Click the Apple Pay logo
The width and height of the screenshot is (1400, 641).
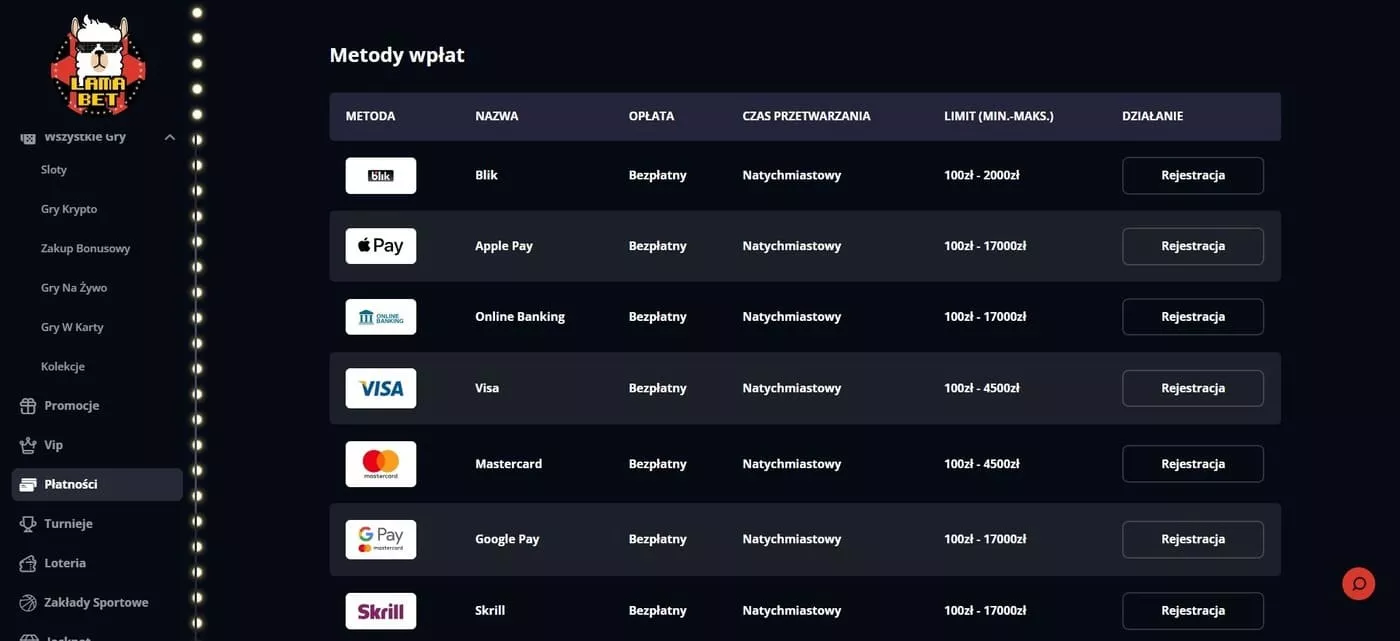coord(380,246)
